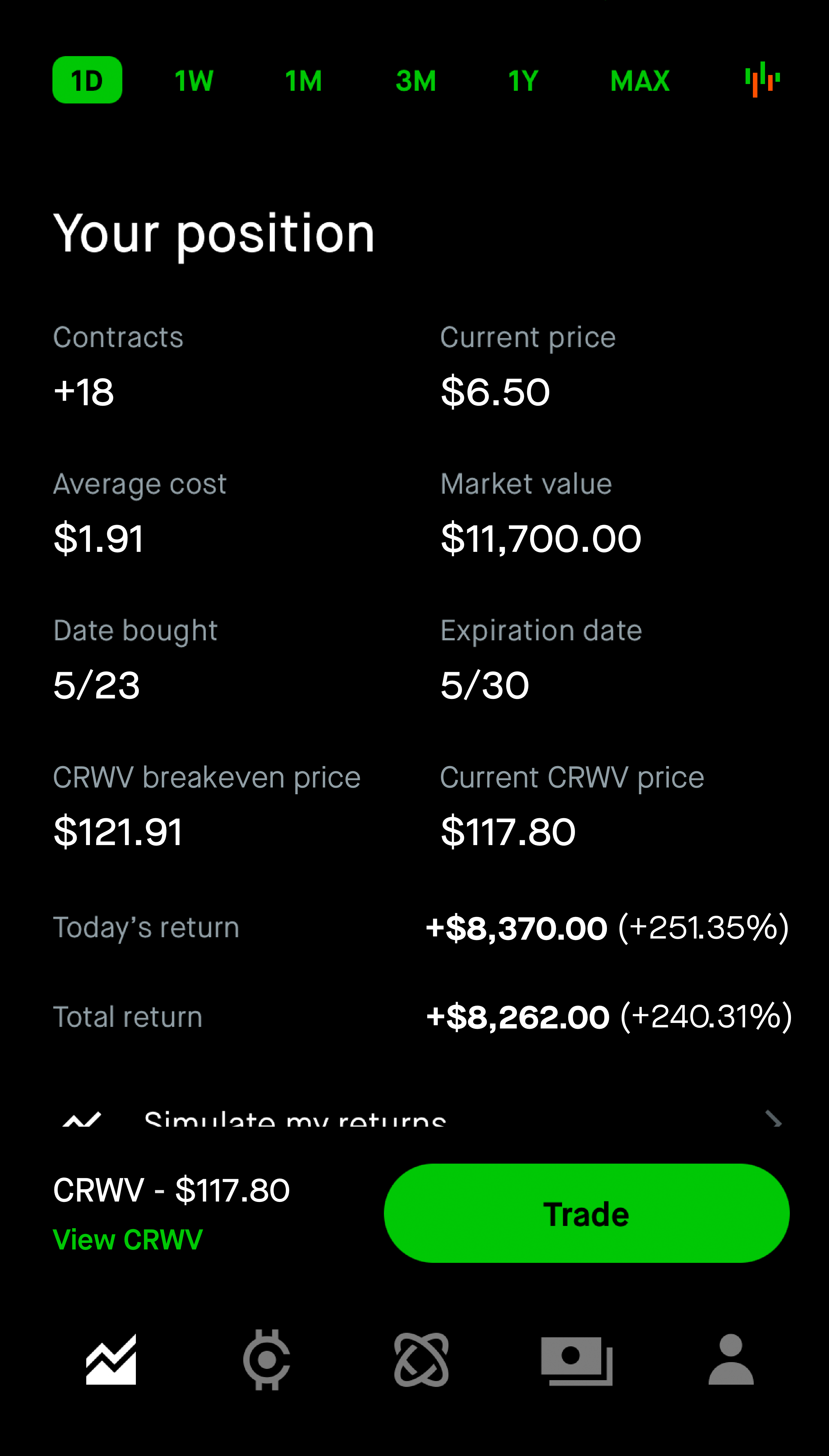
Task: Open the investing tab chart icon
Action: [x=111, y=1359]
